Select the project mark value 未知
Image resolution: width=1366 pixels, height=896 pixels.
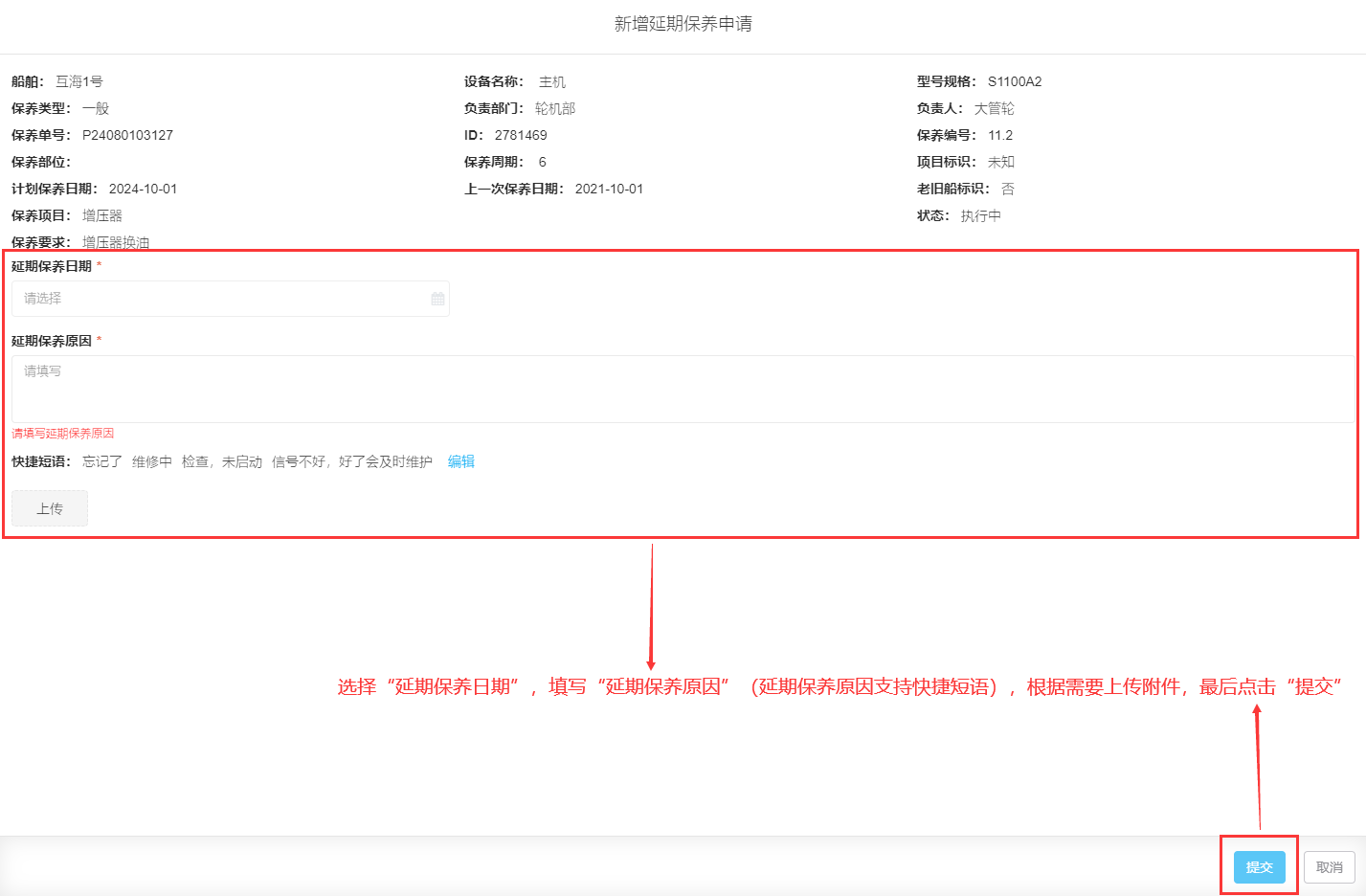click(1001, 162)
